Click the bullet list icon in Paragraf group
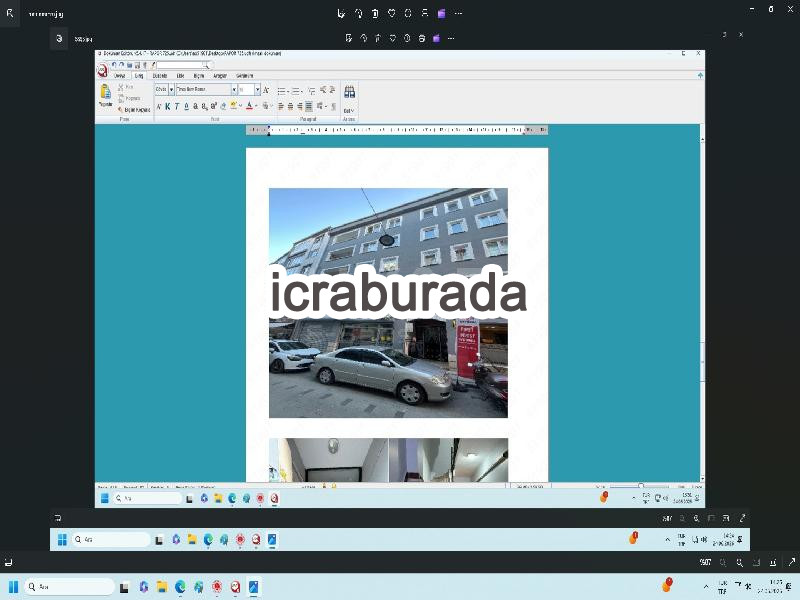This screenshot has width=800, height=600. pos(282,91)
